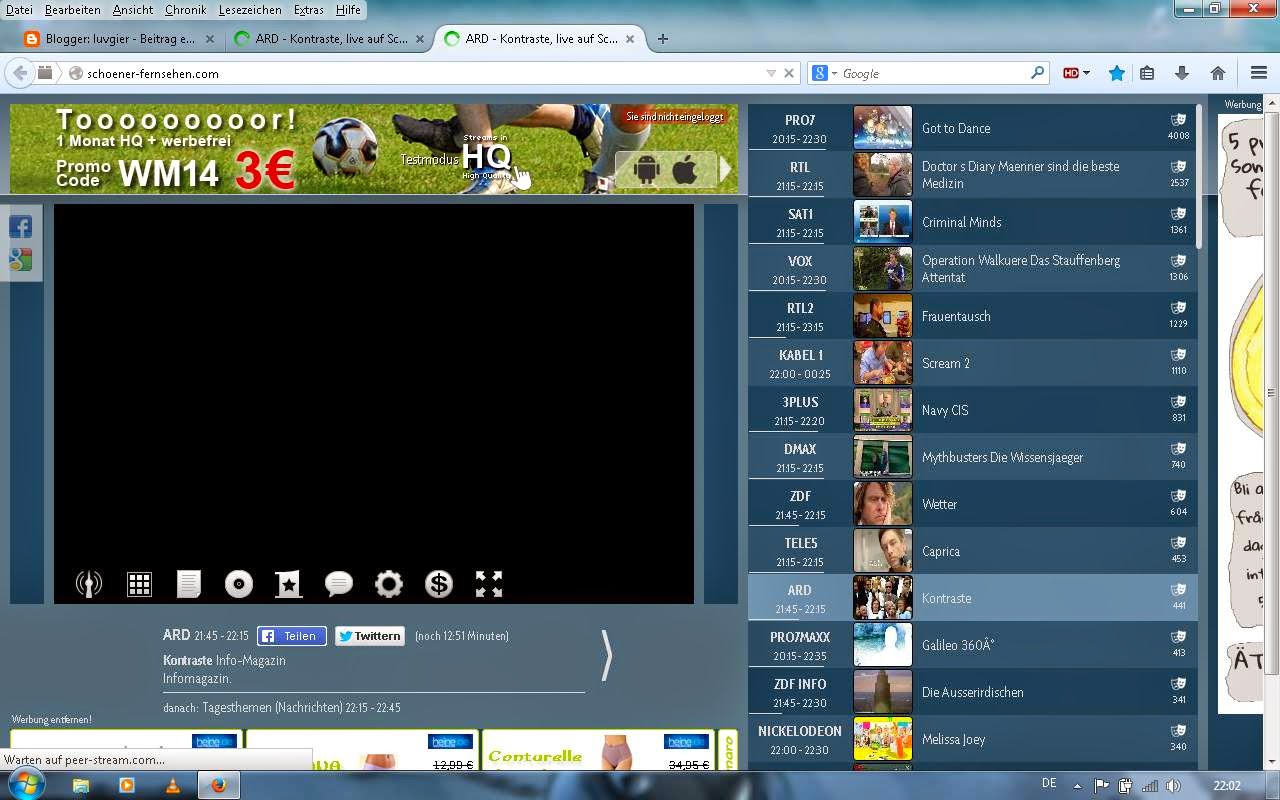Click the address bar URL field
The width and height of the screenshot is (1280, 800).
click(420, 73)
